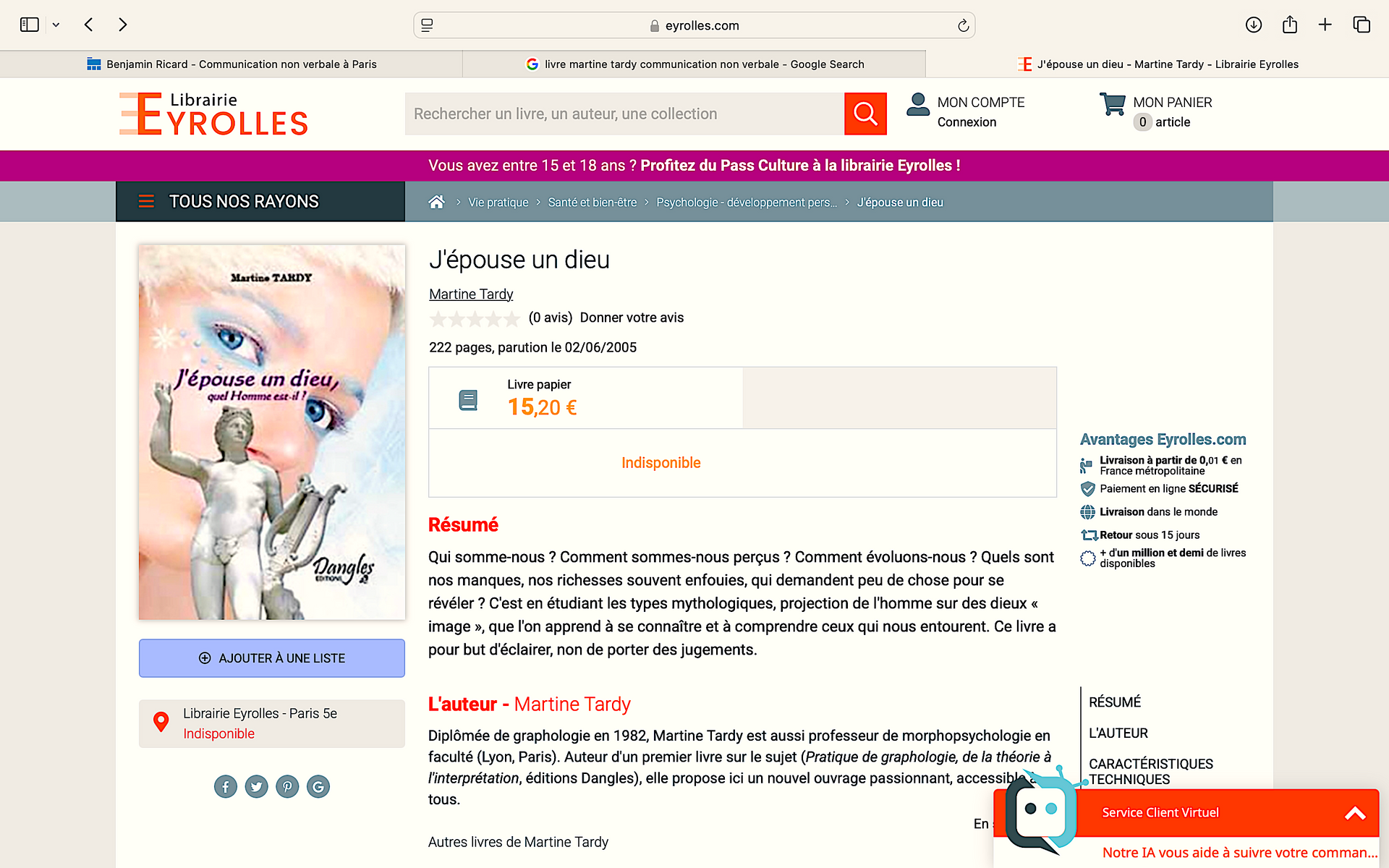
Task: Rate the book with five stars
Action: 511,318
